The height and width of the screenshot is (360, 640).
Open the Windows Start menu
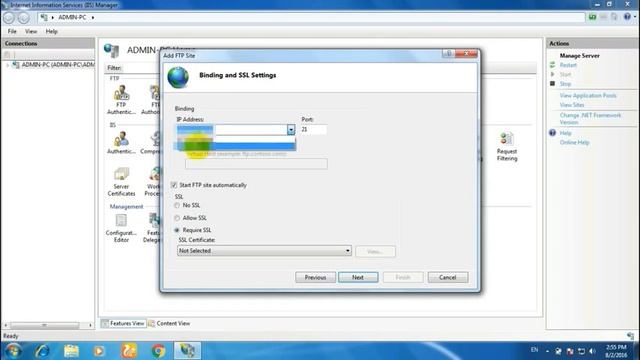coord(13,351)
